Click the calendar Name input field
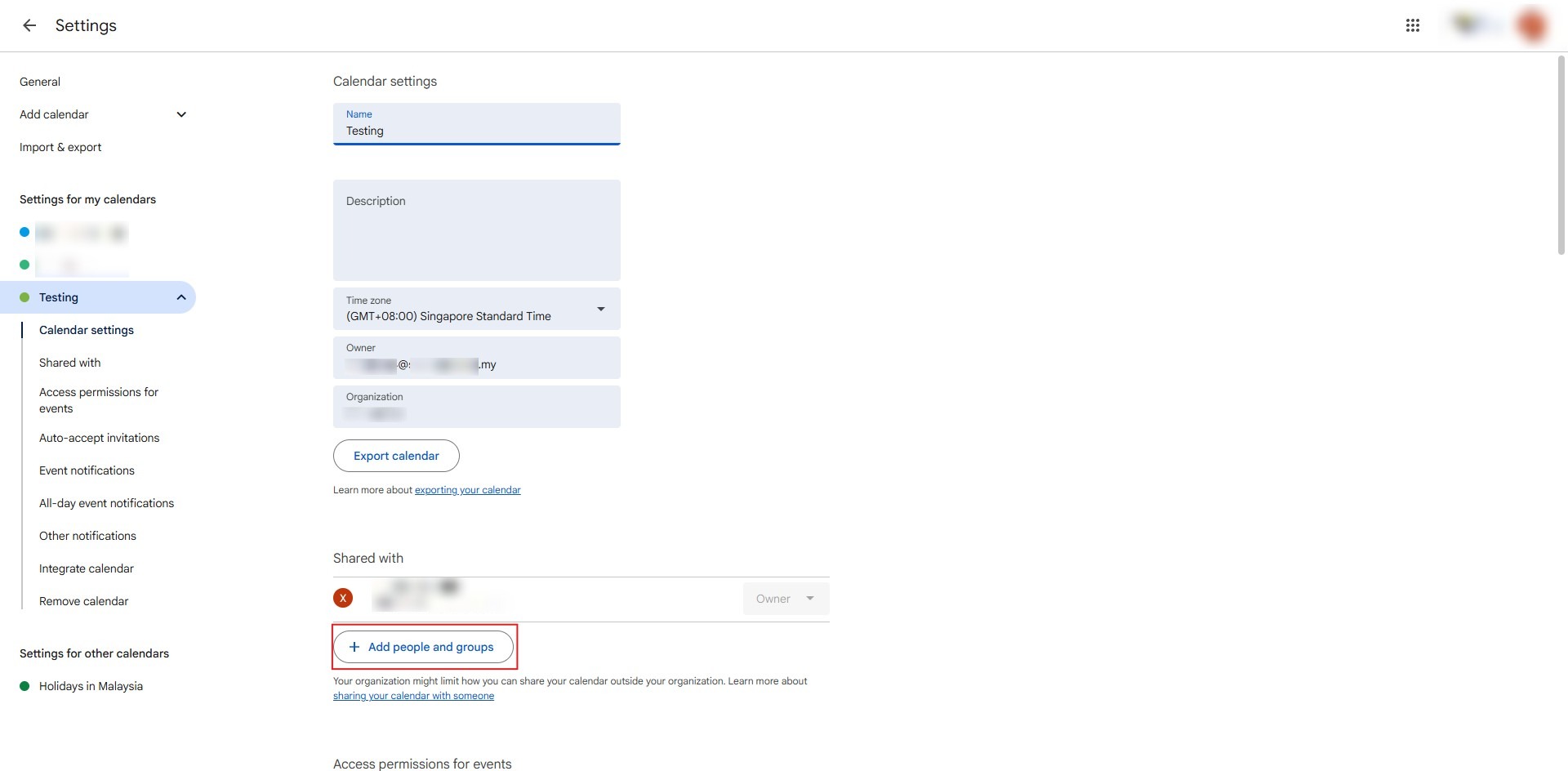Image resolution: width=1568 pixels, height=771 pixels. (476, 131)
